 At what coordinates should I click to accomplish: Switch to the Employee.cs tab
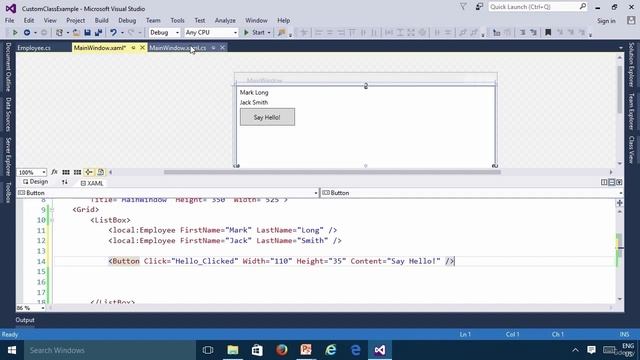tap(34, 48)
